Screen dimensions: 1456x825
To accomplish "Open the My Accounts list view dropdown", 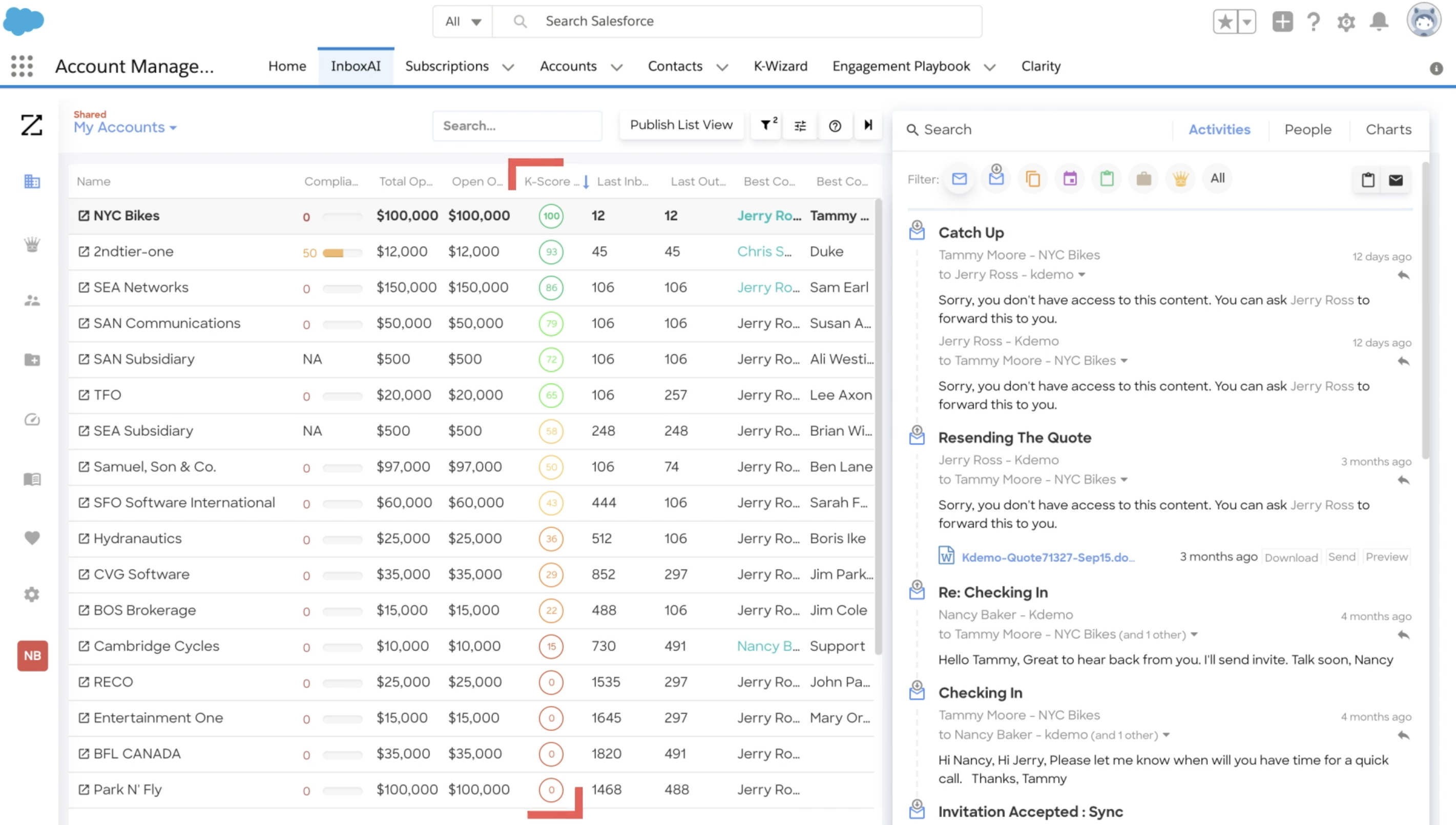I will point(125,128).
